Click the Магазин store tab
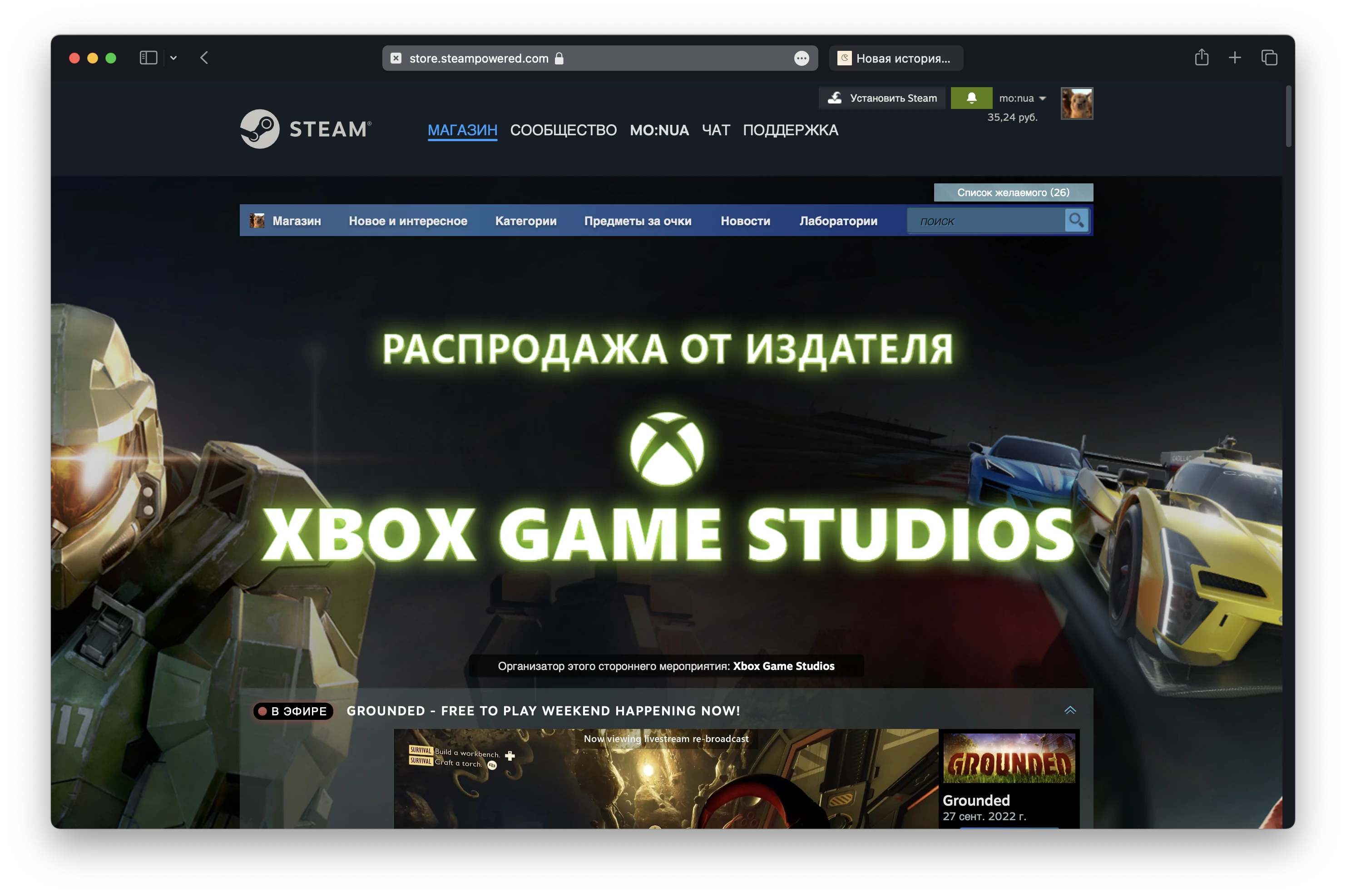The width and height of the screenshot is (1346, 896). (296, 221)
